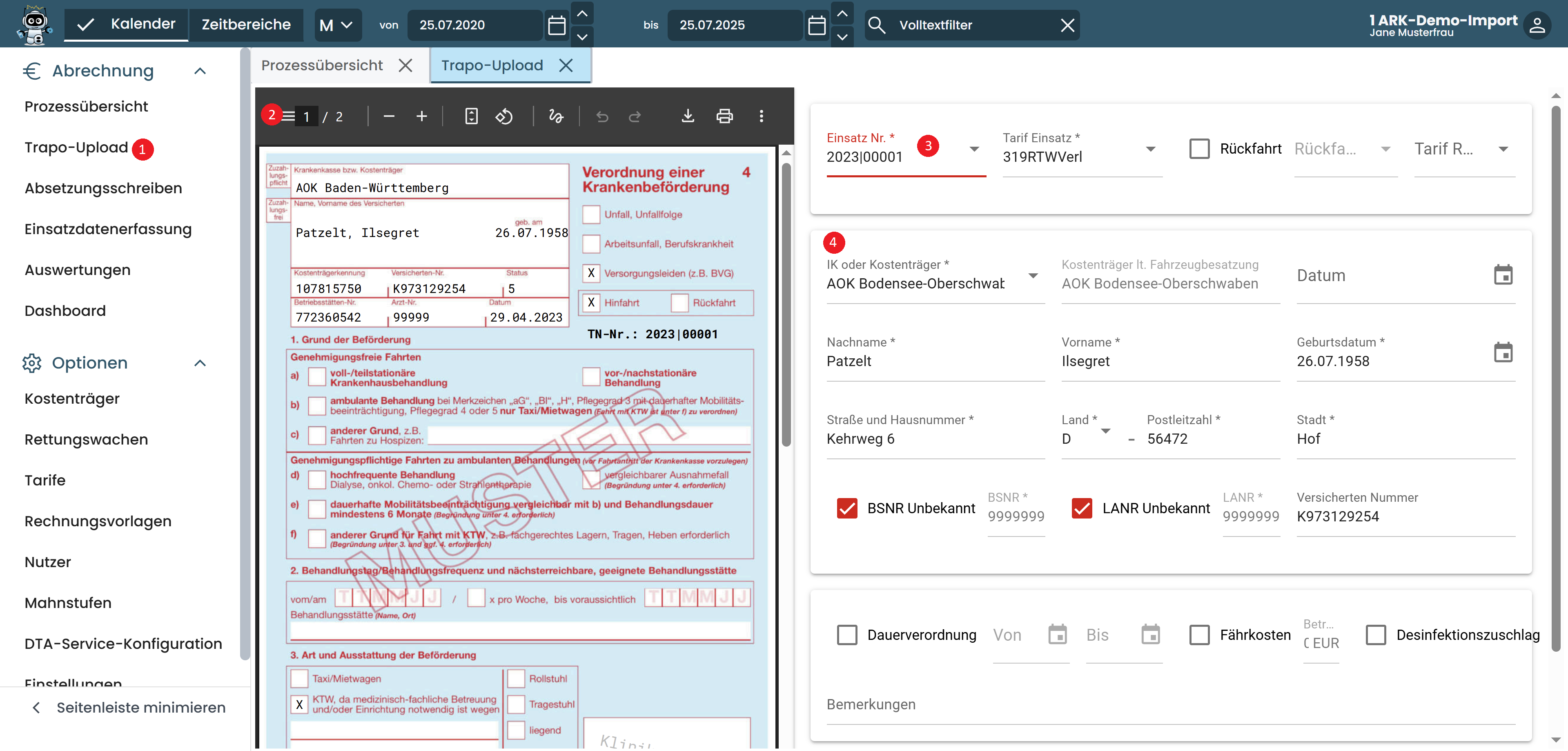Rotate the PDF page counterclockwise

[x=503, y=116]
